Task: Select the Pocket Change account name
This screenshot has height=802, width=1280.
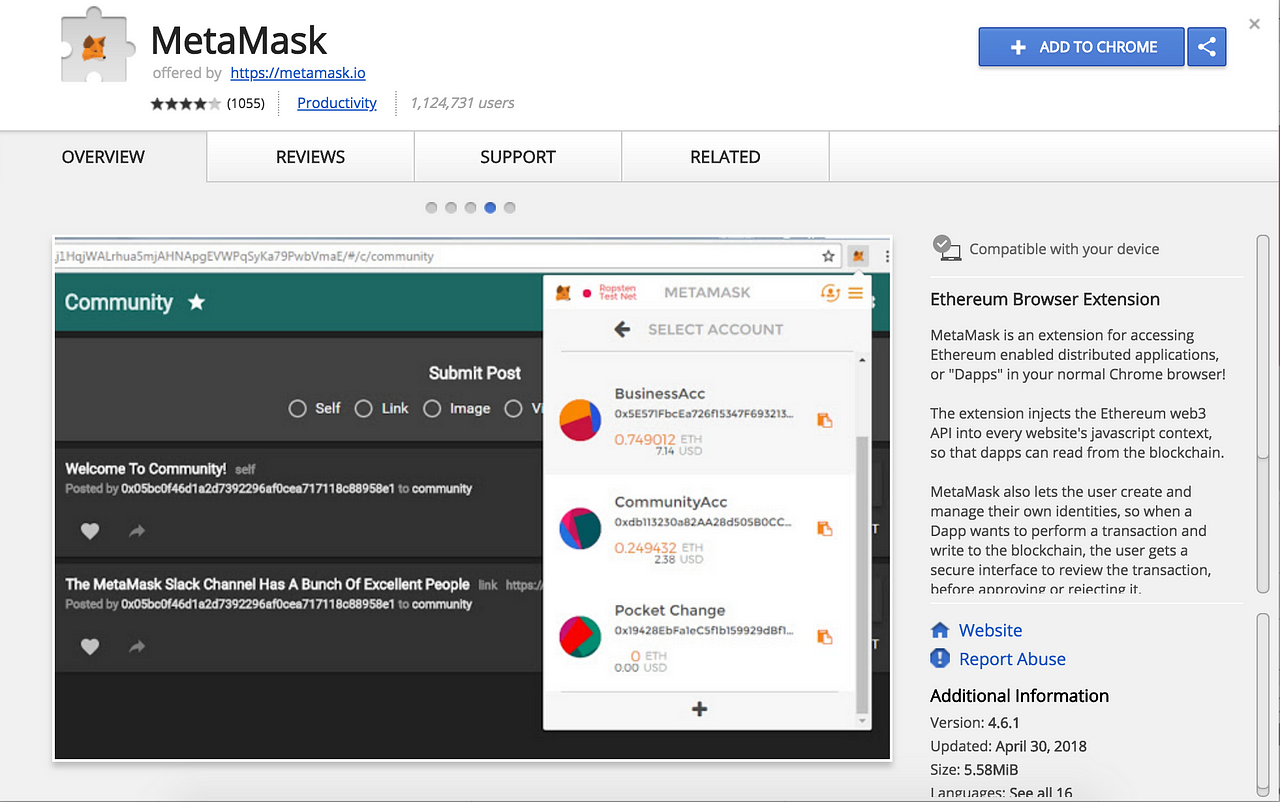Action: point(670,610)
